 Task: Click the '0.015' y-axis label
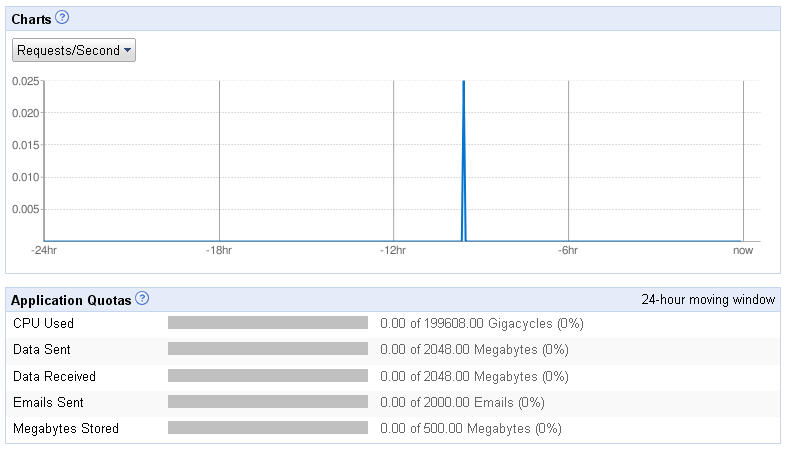coord(25,145)
